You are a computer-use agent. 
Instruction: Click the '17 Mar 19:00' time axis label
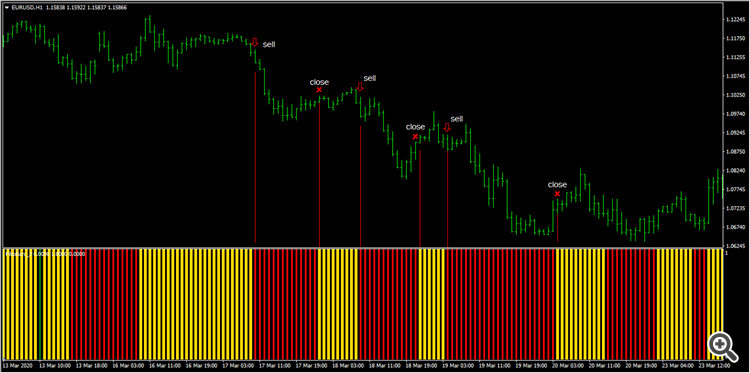tap(310, 365)
